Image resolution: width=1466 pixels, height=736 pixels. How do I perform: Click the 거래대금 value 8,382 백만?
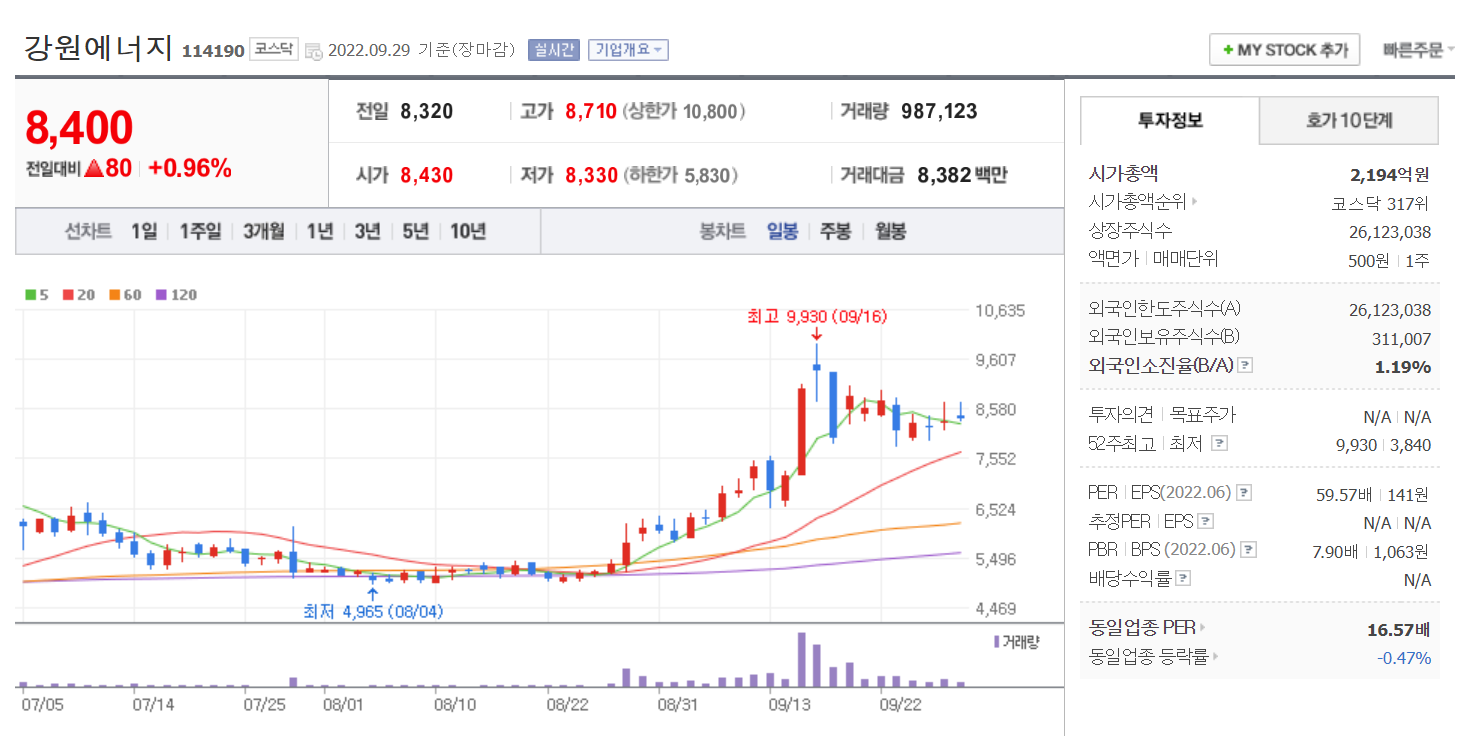pyautogui.click(x=962, y=175)
